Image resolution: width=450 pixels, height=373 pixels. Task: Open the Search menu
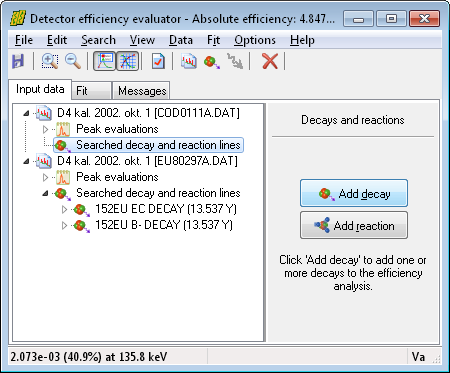tap(98, 40)
